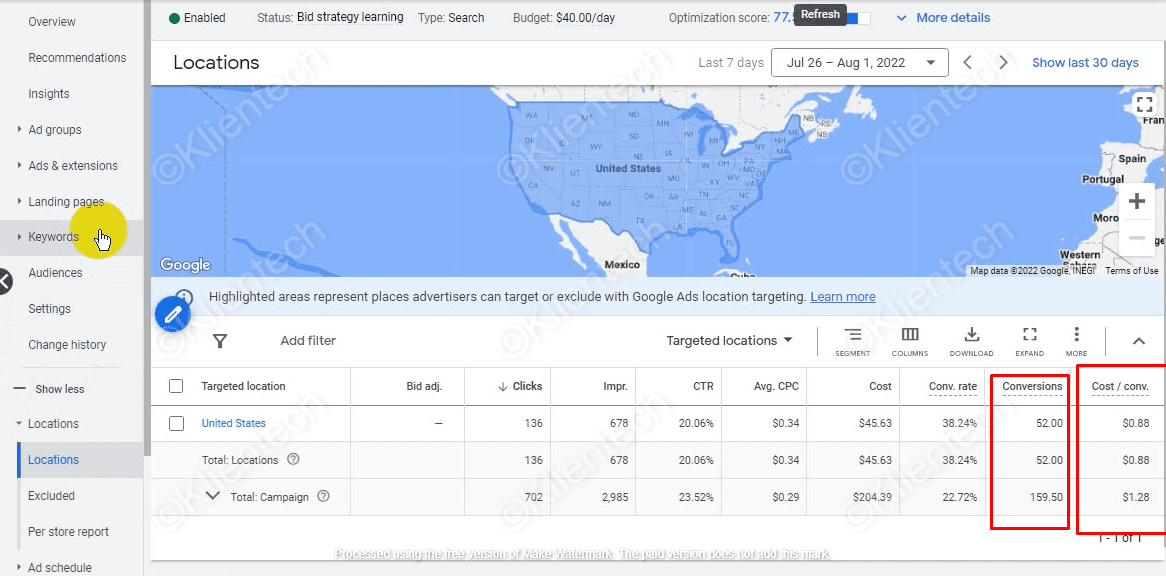Image resolution: width=1166 pixels, height=576 pixels.
Task: Check the United States row checkbox
Action: point(177,423)
